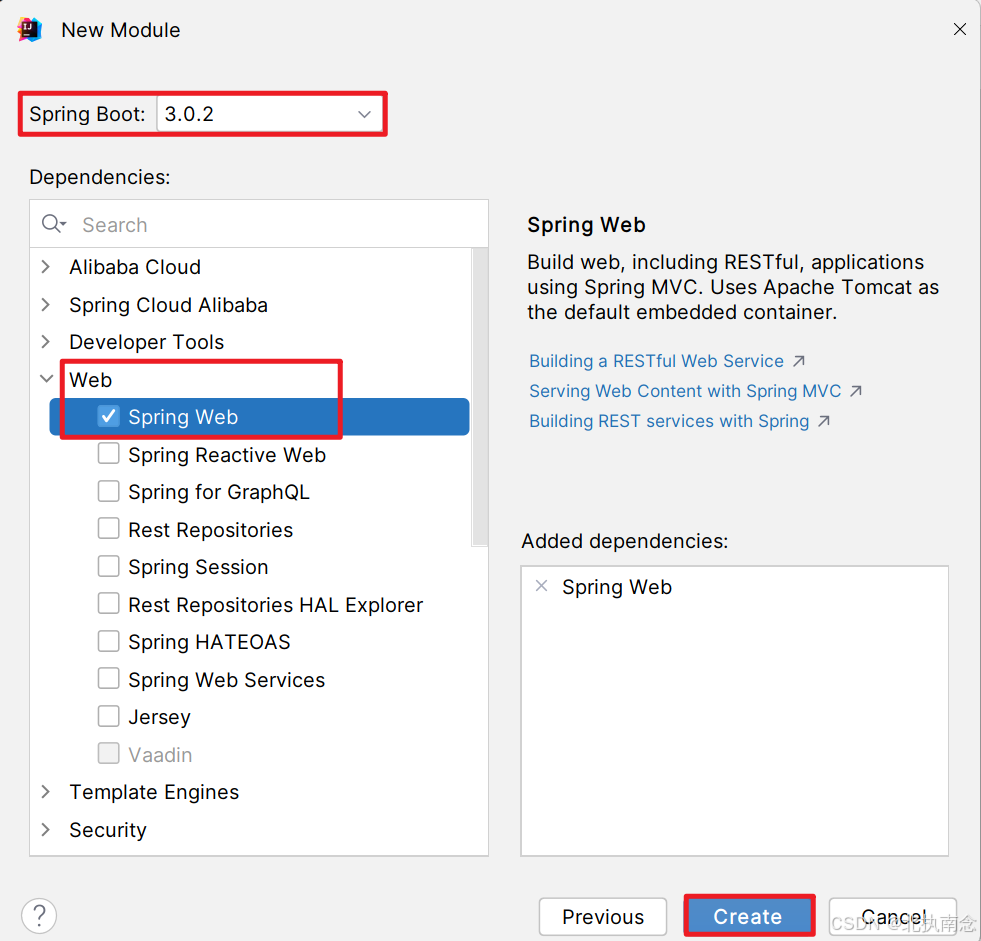
Task: Click the Create button
Action: (x=749, y=916)
